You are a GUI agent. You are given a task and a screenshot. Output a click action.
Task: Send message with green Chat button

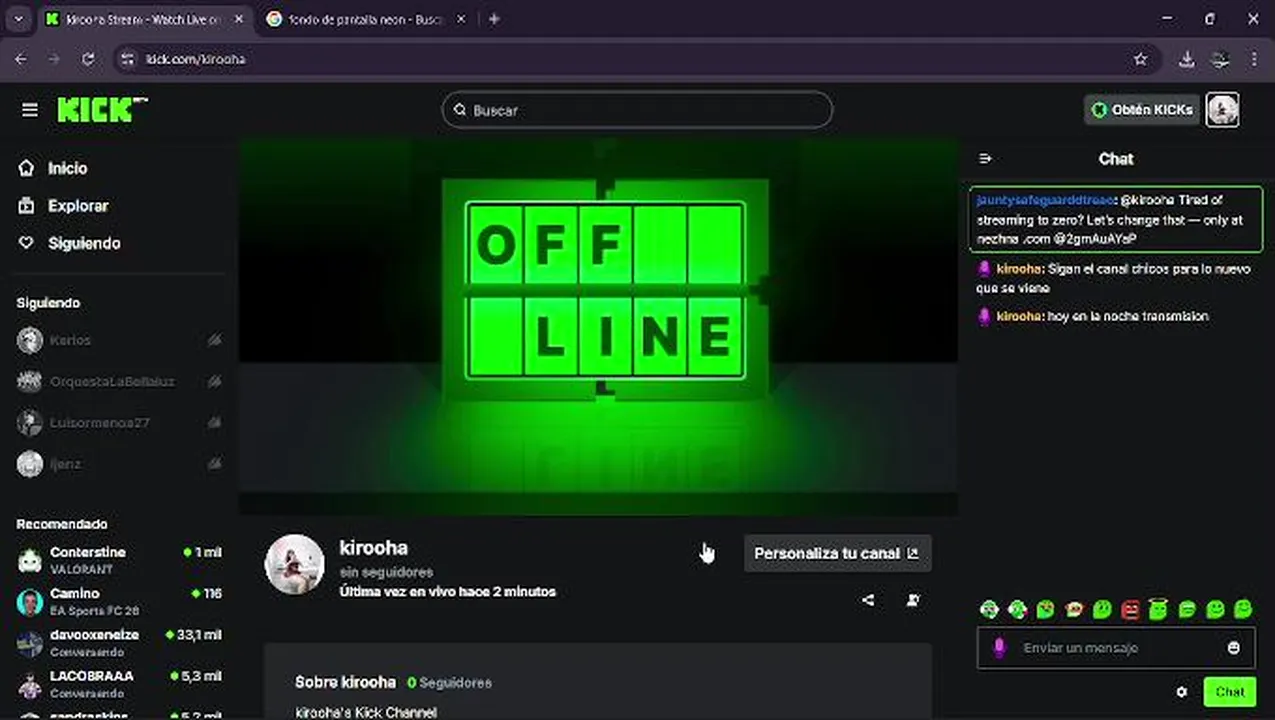[1229, 692]
